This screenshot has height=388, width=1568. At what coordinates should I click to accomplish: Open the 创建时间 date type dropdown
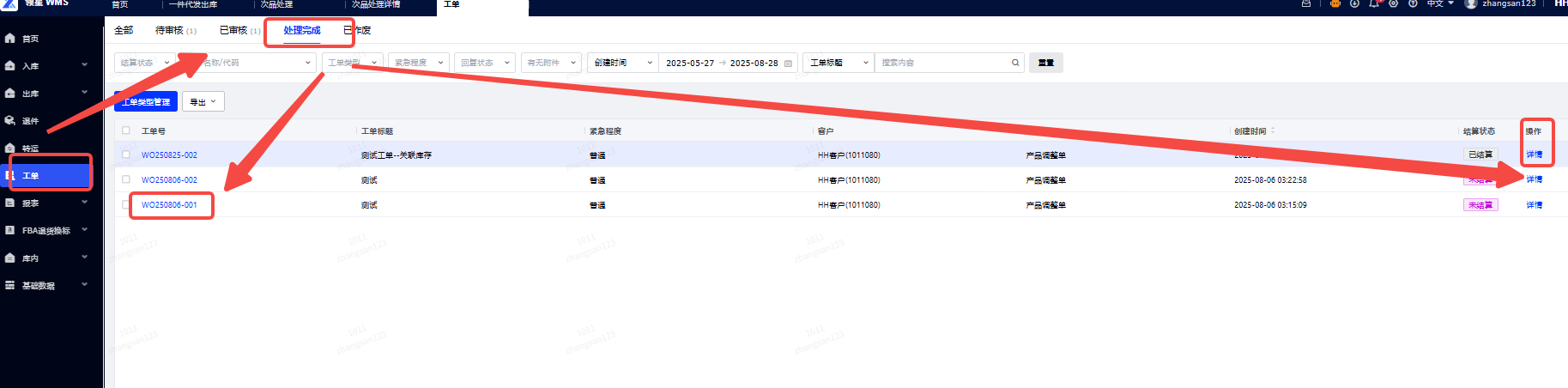(x=623, y=63)
